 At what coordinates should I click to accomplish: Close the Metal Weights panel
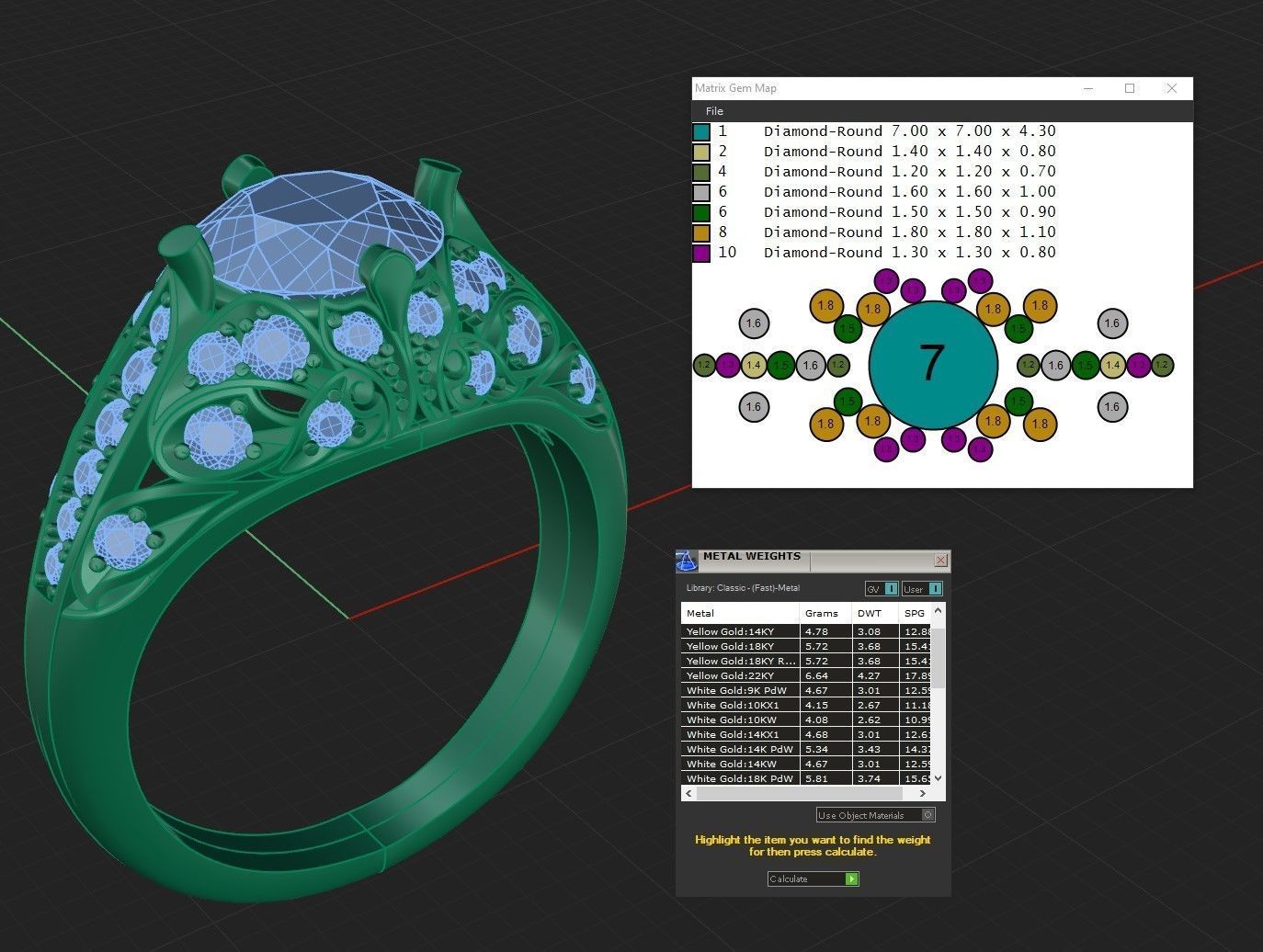941,561
